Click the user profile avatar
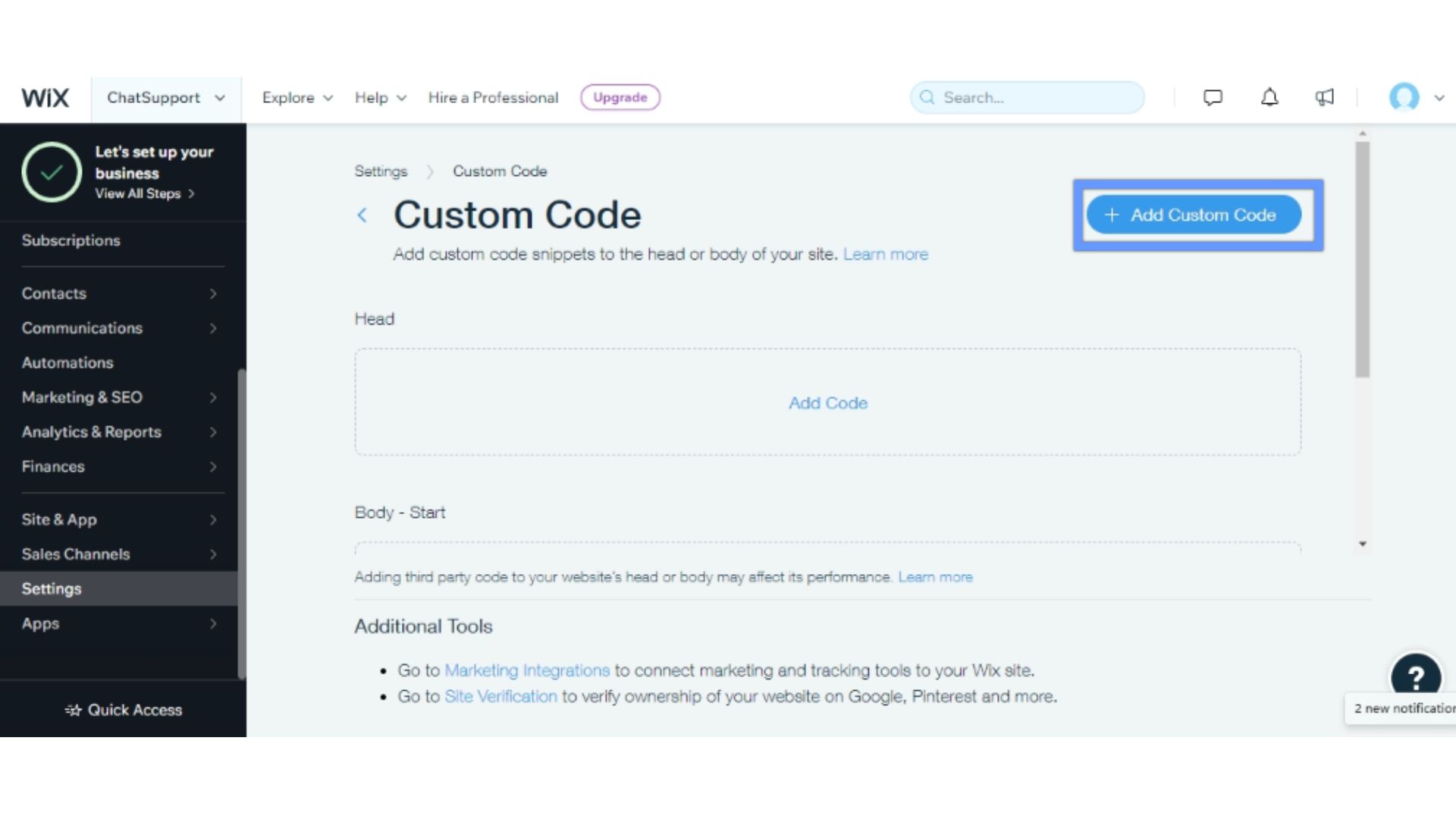1456x819 pixels. coord(1404,97)
